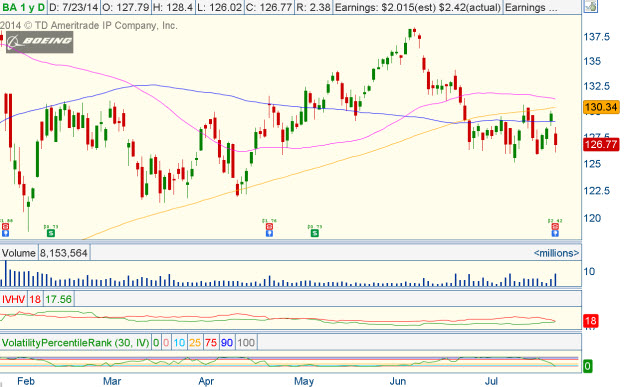The width and height of the screenshot is (625, 387).
Task: Click the Earnings $2.015(est) $2.42(actual) field
Action: coord(418,8)
